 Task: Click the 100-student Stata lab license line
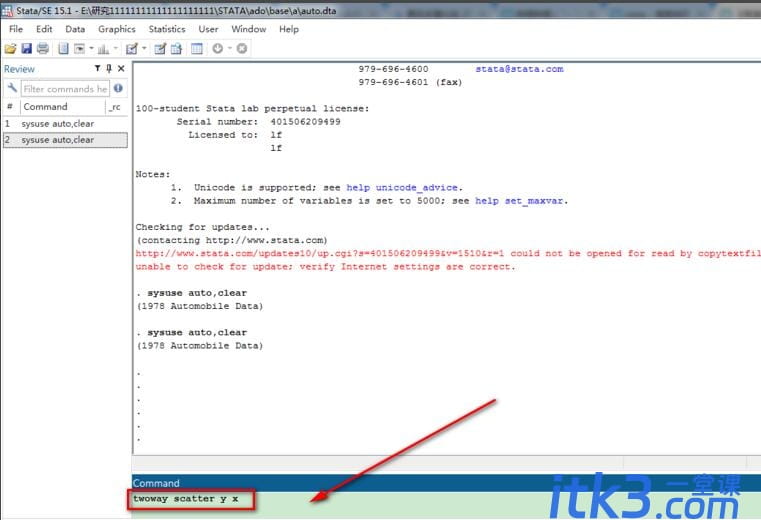pyautogui.click(x=252, y=108)
